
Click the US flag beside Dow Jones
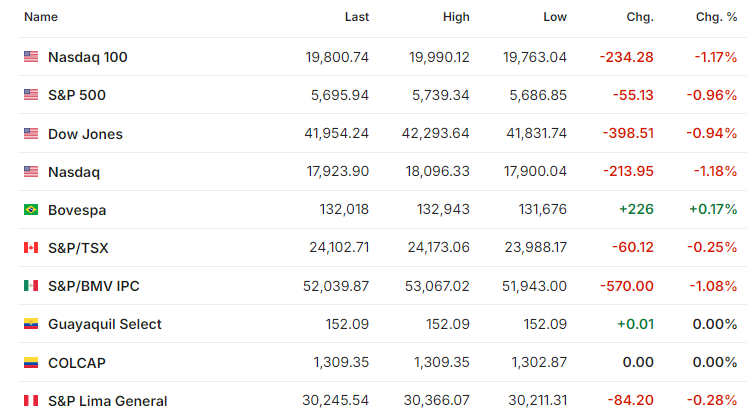coord(31,133)
